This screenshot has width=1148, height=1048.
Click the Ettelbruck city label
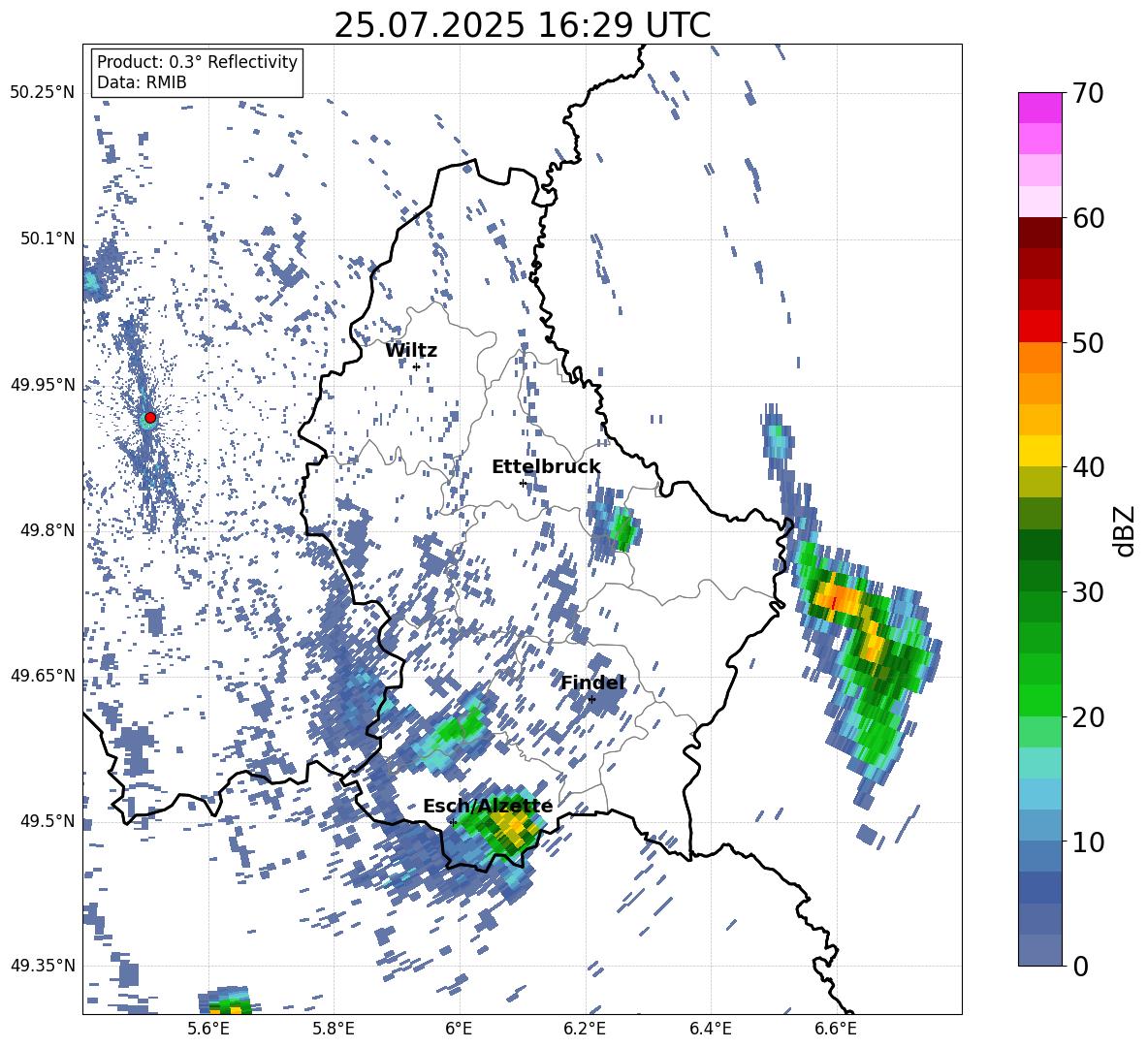pyautogui.click(x=546, y=467)
